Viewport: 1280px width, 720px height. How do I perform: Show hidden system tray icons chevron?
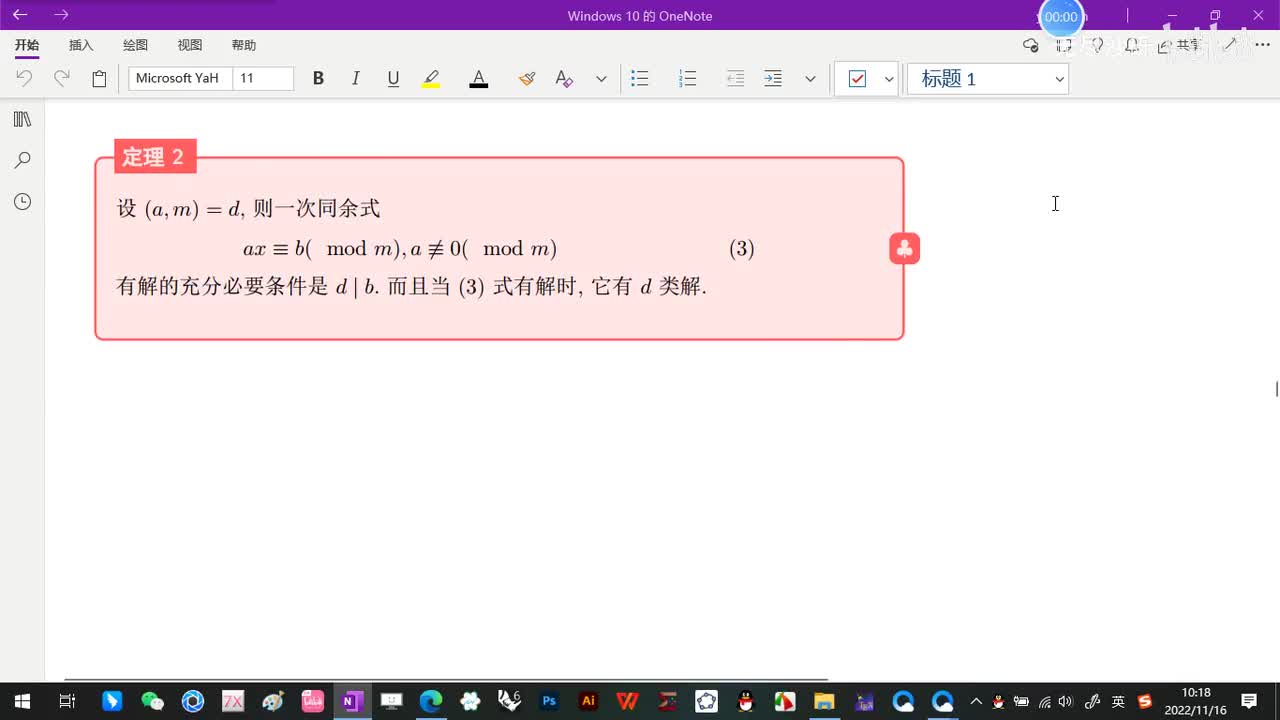point(976,702)
